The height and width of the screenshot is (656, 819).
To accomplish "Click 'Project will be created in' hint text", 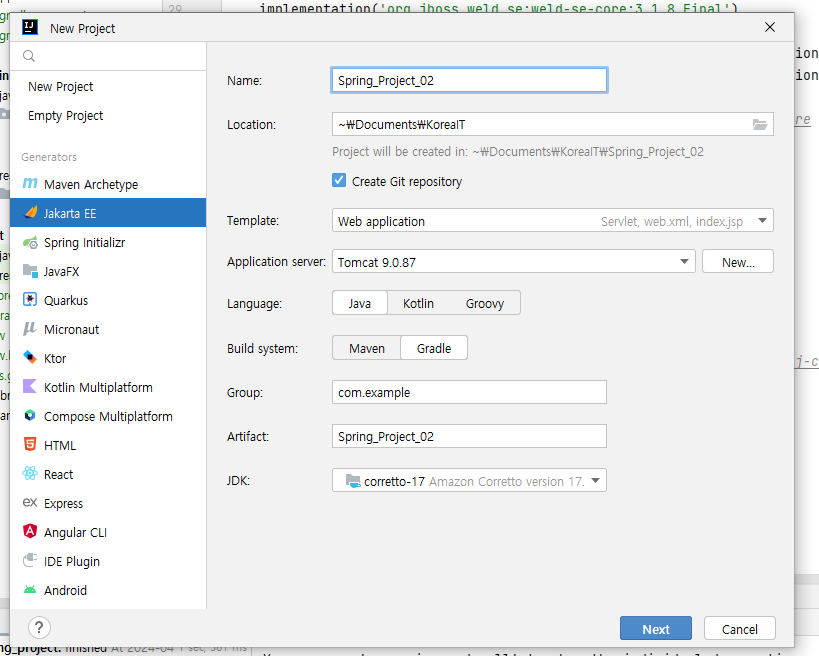I will [518, 151].
